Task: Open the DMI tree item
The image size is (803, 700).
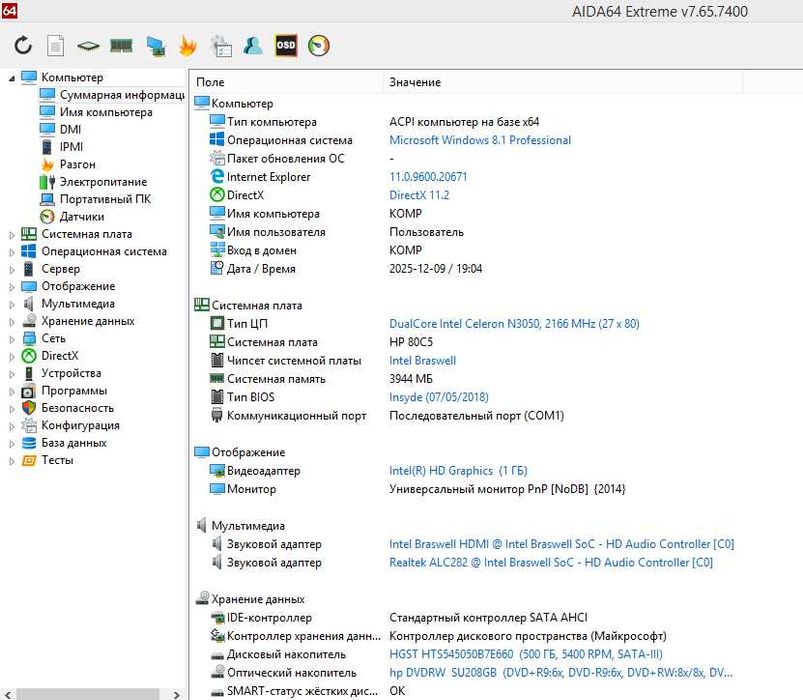Action: [x=70, y=130]
